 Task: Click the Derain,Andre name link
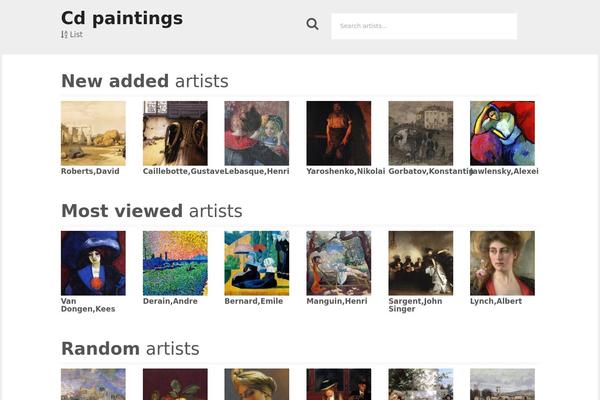(170, 301)
